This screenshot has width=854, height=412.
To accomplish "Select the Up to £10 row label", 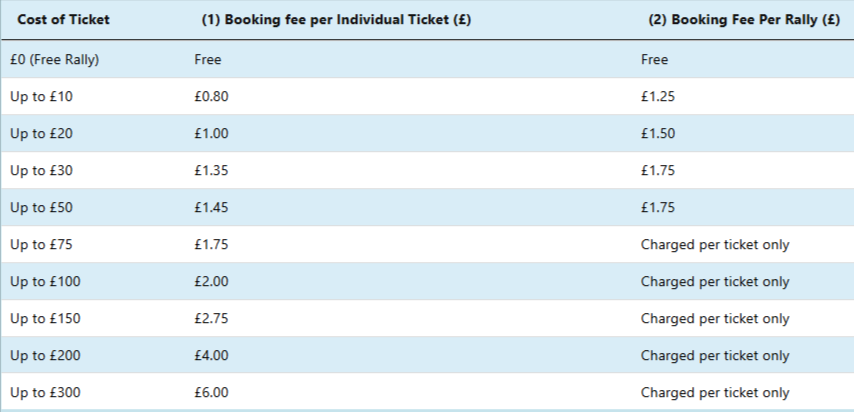I will tap(40, 96).
